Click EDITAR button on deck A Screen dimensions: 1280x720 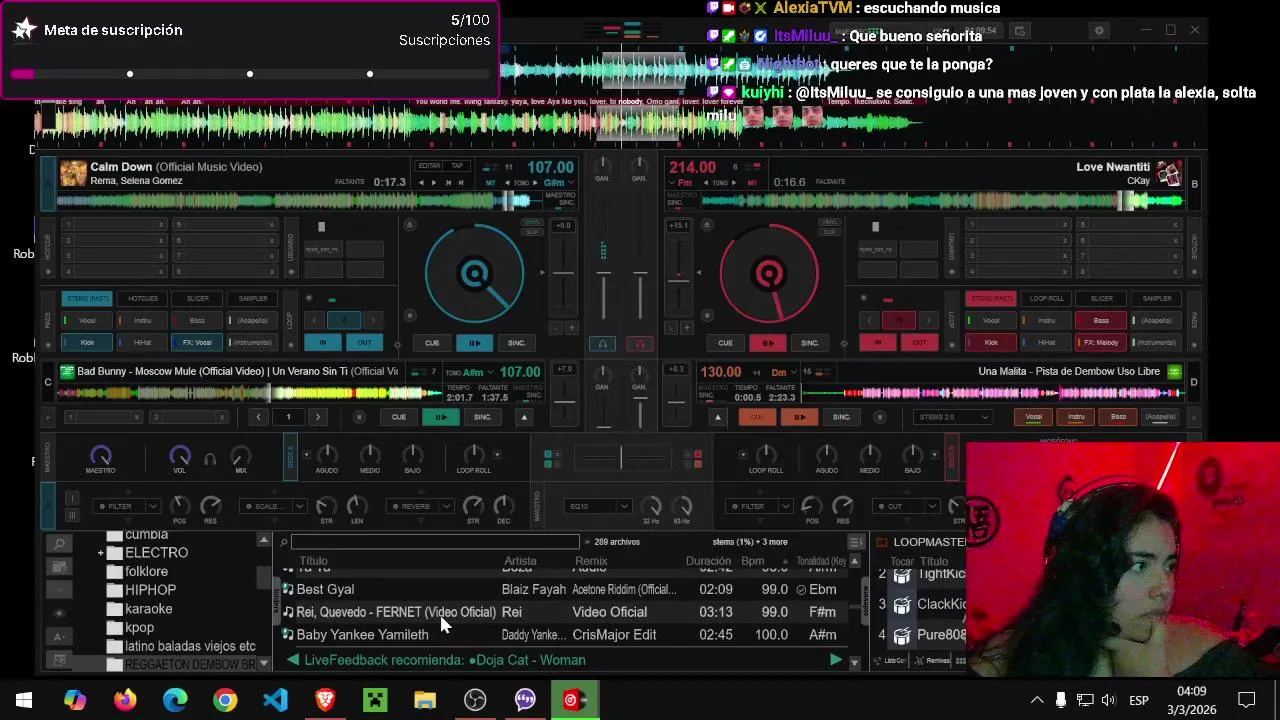coord(429,166)
